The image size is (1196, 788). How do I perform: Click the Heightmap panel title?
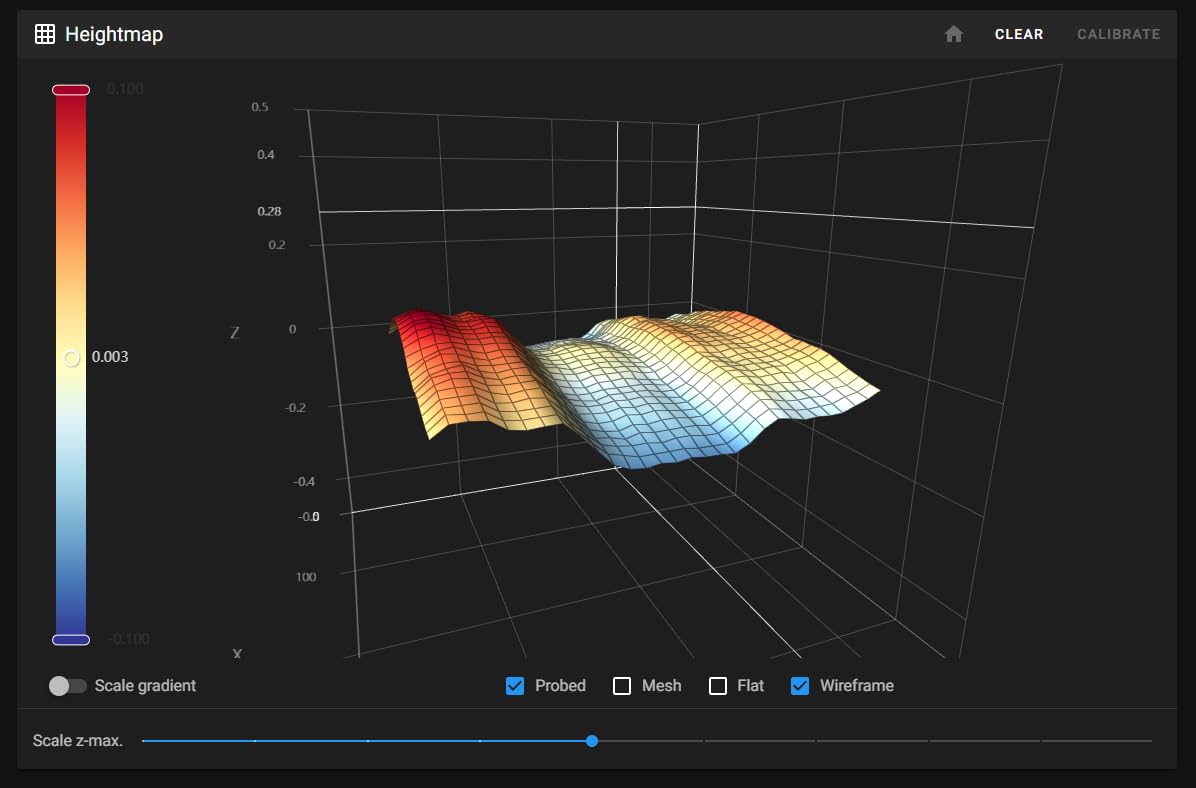tap(114, 34)
